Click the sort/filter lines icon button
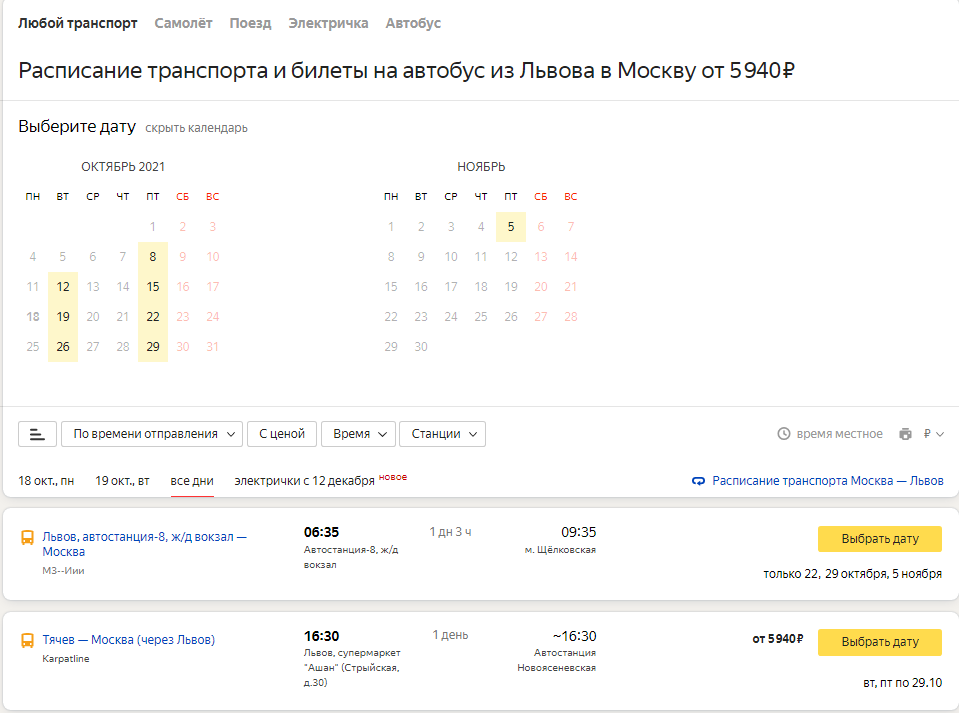 (x=37, y=434)
